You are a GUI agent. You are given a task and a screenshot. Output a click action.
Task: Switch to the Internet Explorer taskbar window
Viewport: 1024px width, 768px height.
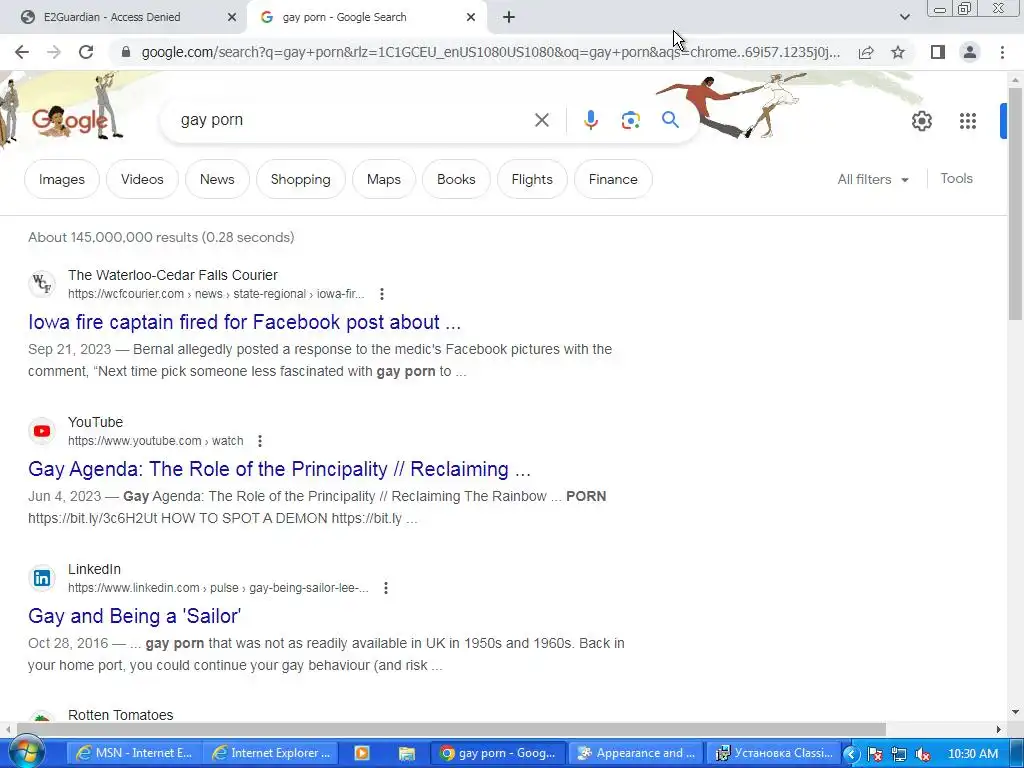click(270, 753)
